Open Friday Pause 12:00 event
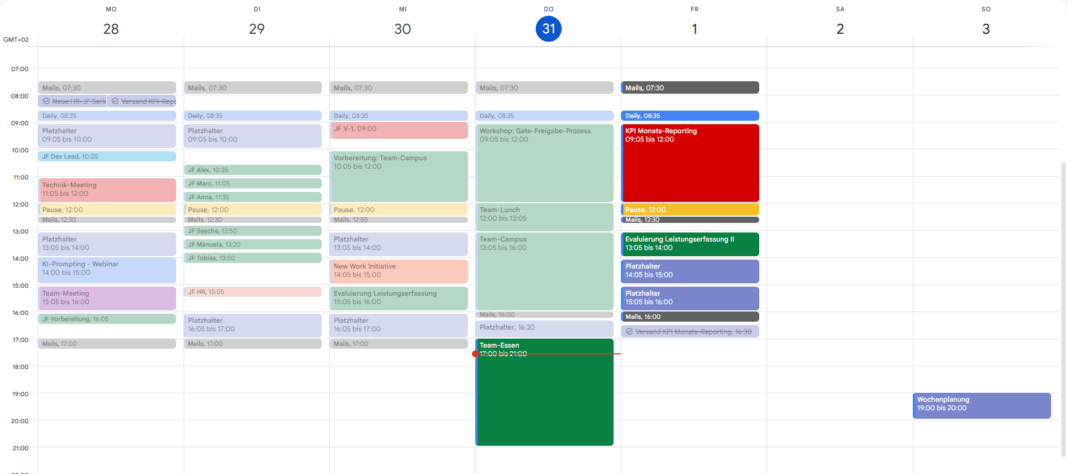The height and width of the screenshot is (474, 1068). pyautogui.click(x=690, y=210)
